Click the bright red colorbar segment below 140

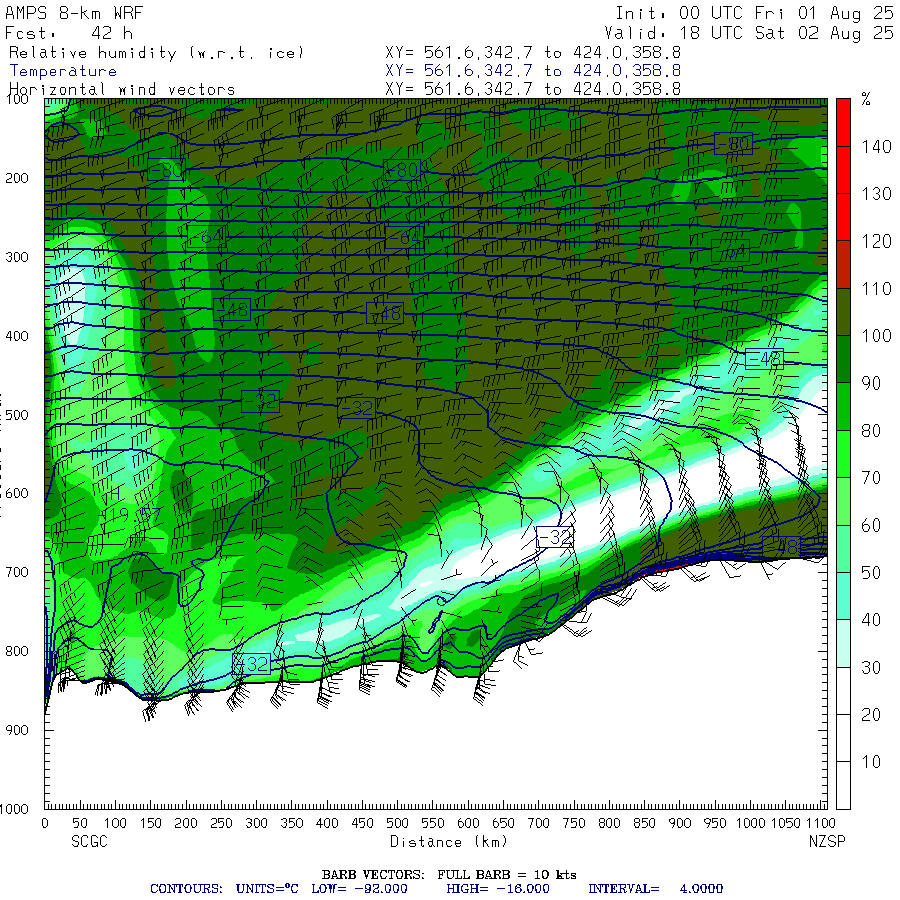(x=843, y=170)
